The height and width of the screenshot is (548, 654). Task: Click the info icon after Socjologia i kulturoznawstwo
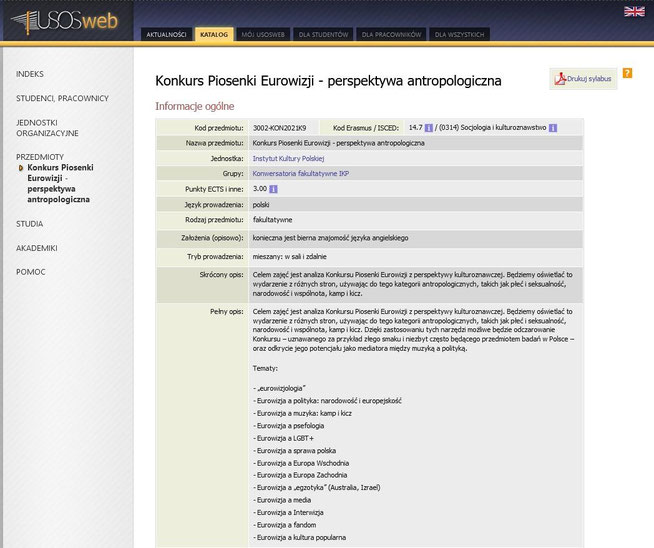(552, 128)
